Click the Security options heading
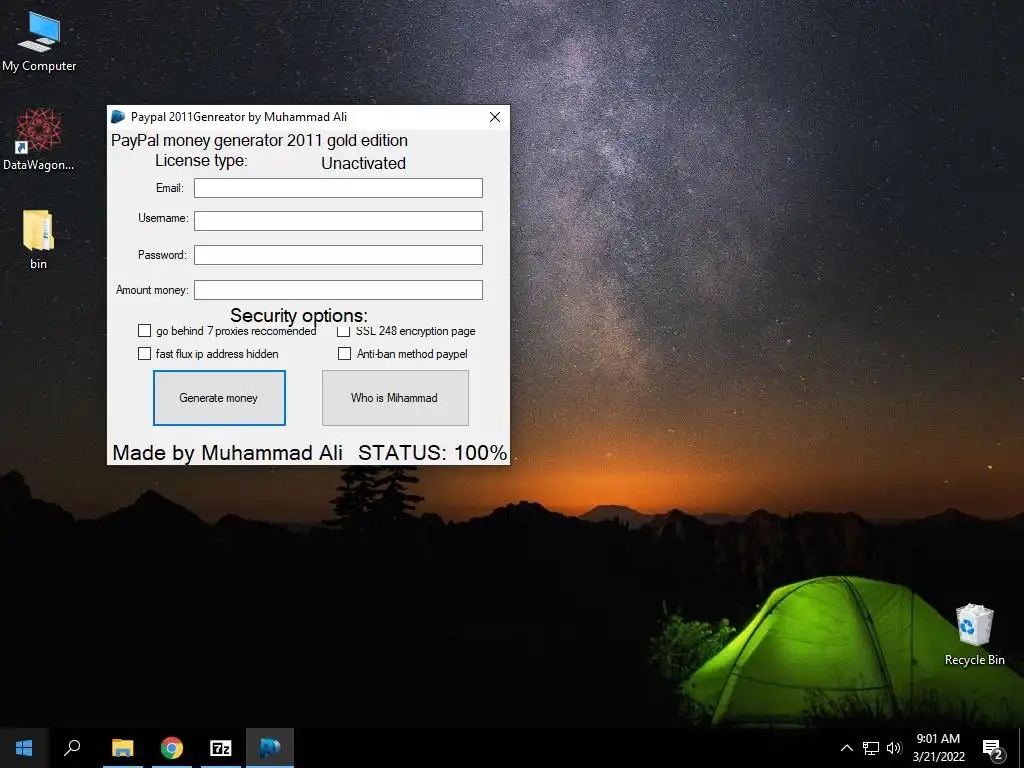The image size is (1024, 768). (x=299, y=315)
